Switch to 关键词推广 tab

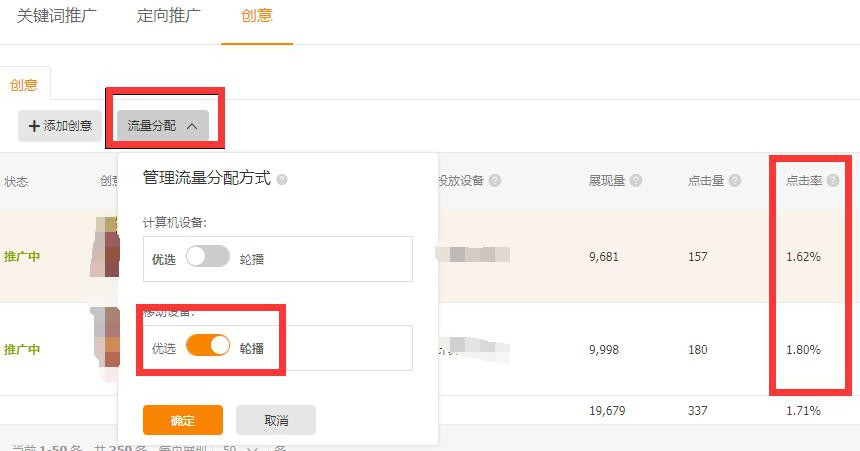[57, 15]
